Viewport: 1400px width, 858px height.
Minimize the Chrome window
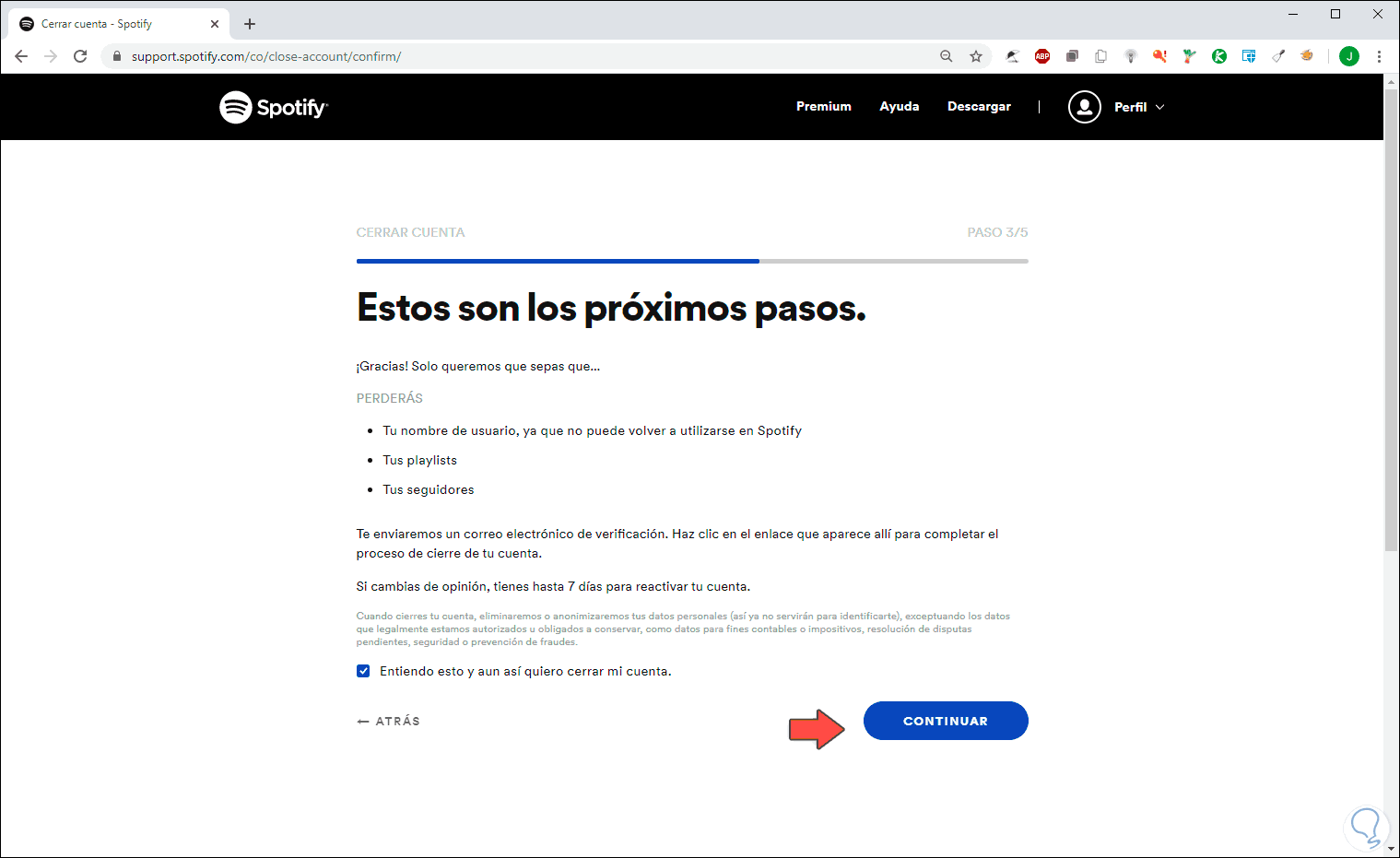[x=1293, y=14]
